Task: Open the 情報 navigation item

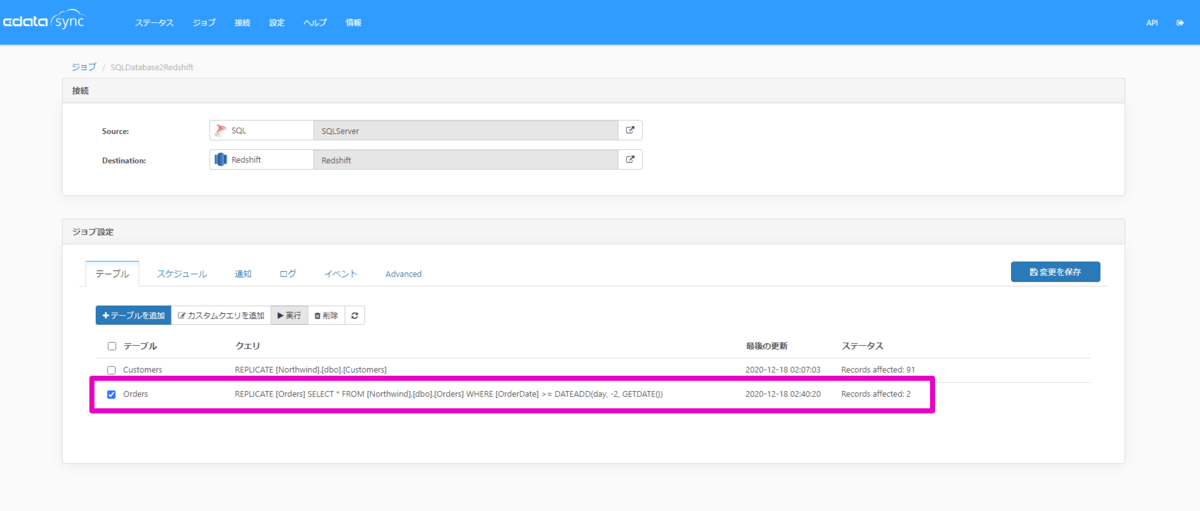Action: 353,22
